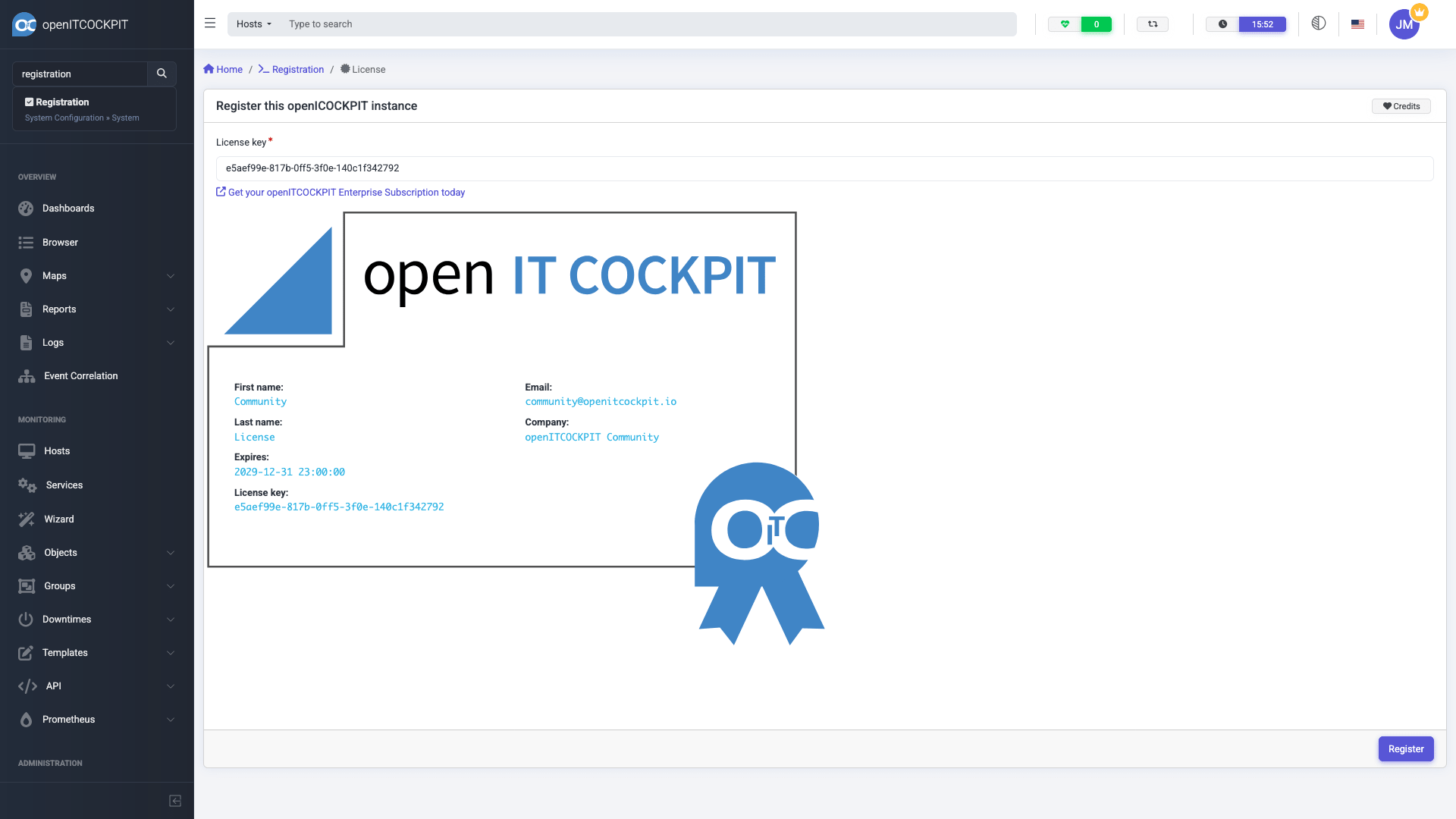Expand the Logs submenu chevron
Viewport: 1456px width, 819px height.
click(x=171, y=343)
